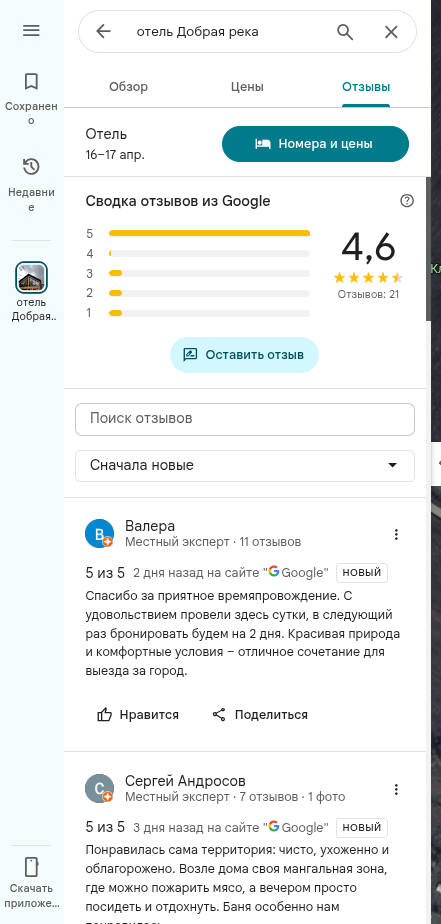Click the help icon next to review summary

pyautogui.click(x=407, y=201)
